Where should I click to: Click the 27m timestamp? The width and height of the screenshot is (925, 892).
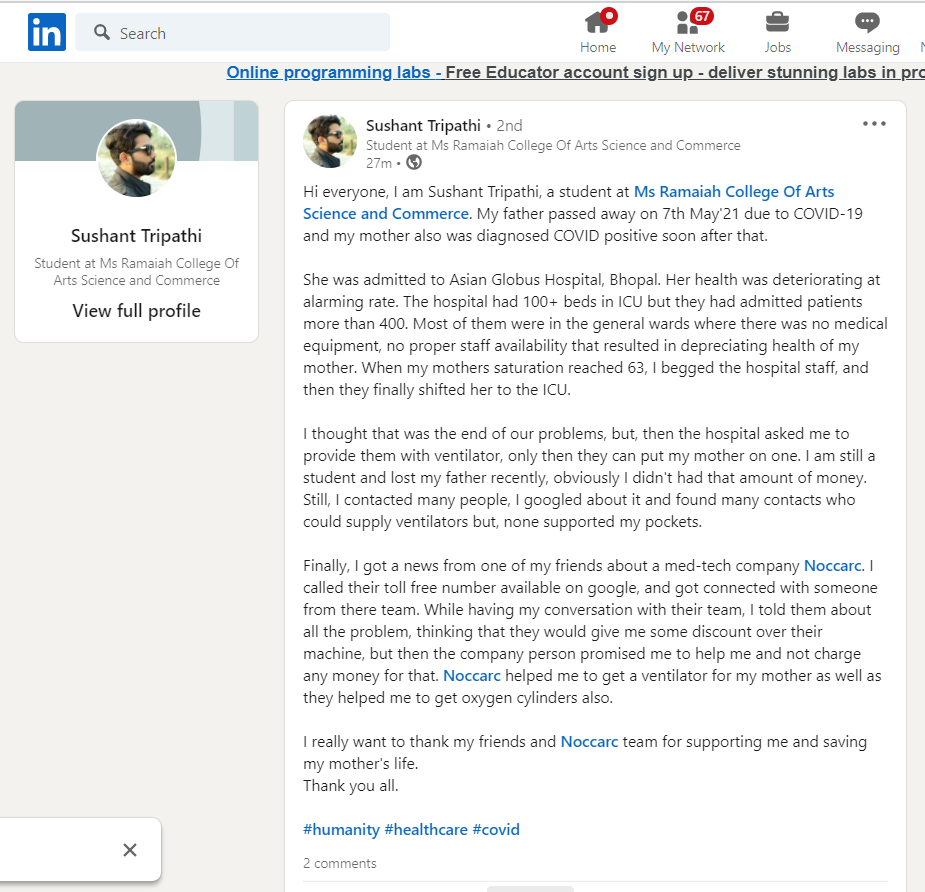coord(378,163)
